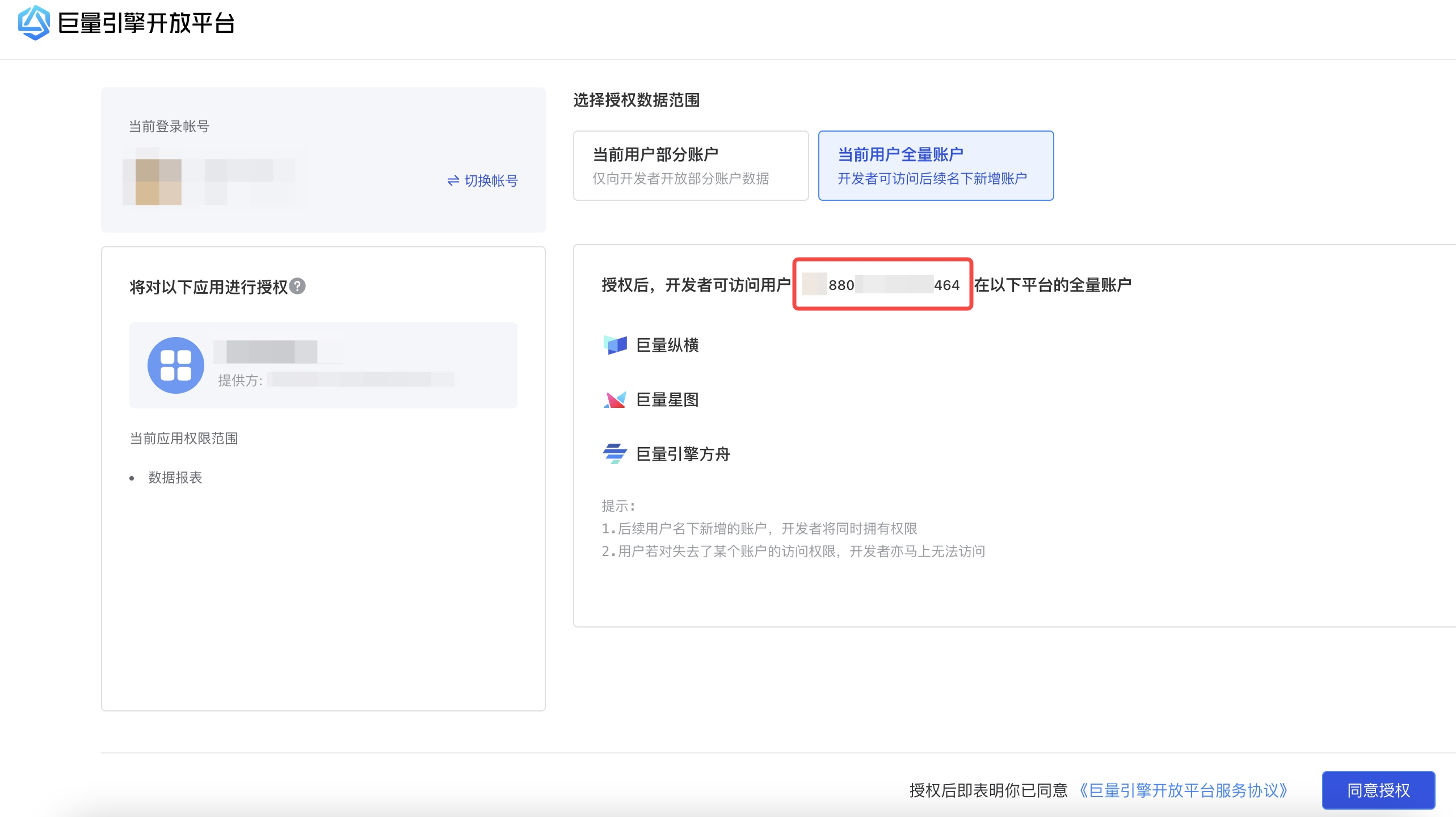The image size is (1456, 817).
Task: Click the 巨量纵横 platform icon
Action: [615, 344]
